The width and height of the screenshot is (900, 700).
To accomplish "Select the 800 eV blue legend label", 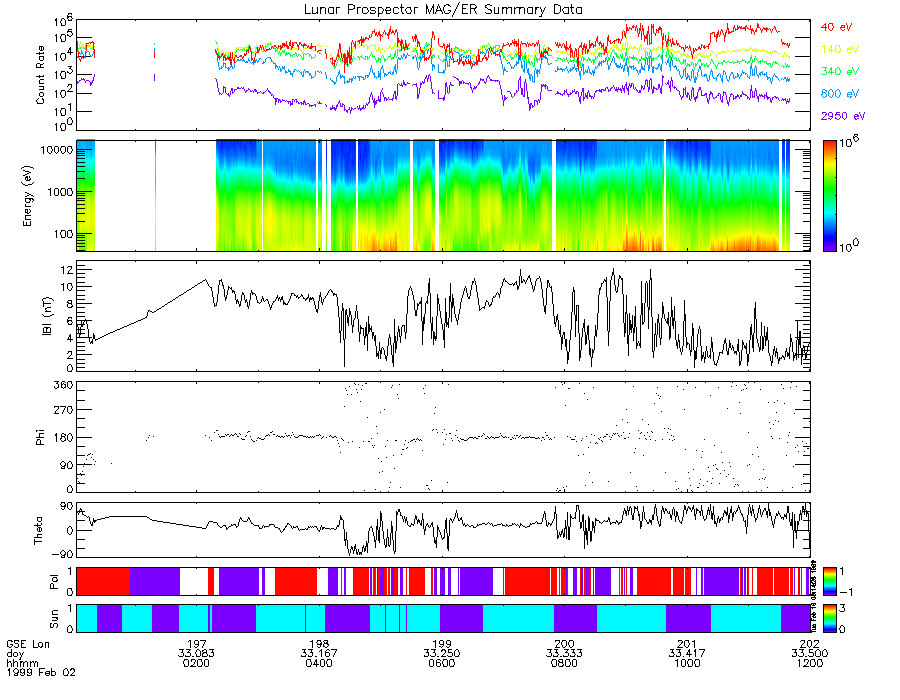I will [x=840, y=94].
